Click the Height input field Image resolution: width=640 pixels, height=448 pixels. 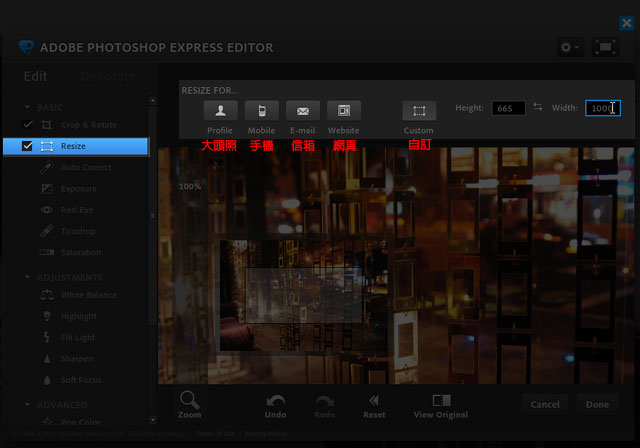click(509, 108)
